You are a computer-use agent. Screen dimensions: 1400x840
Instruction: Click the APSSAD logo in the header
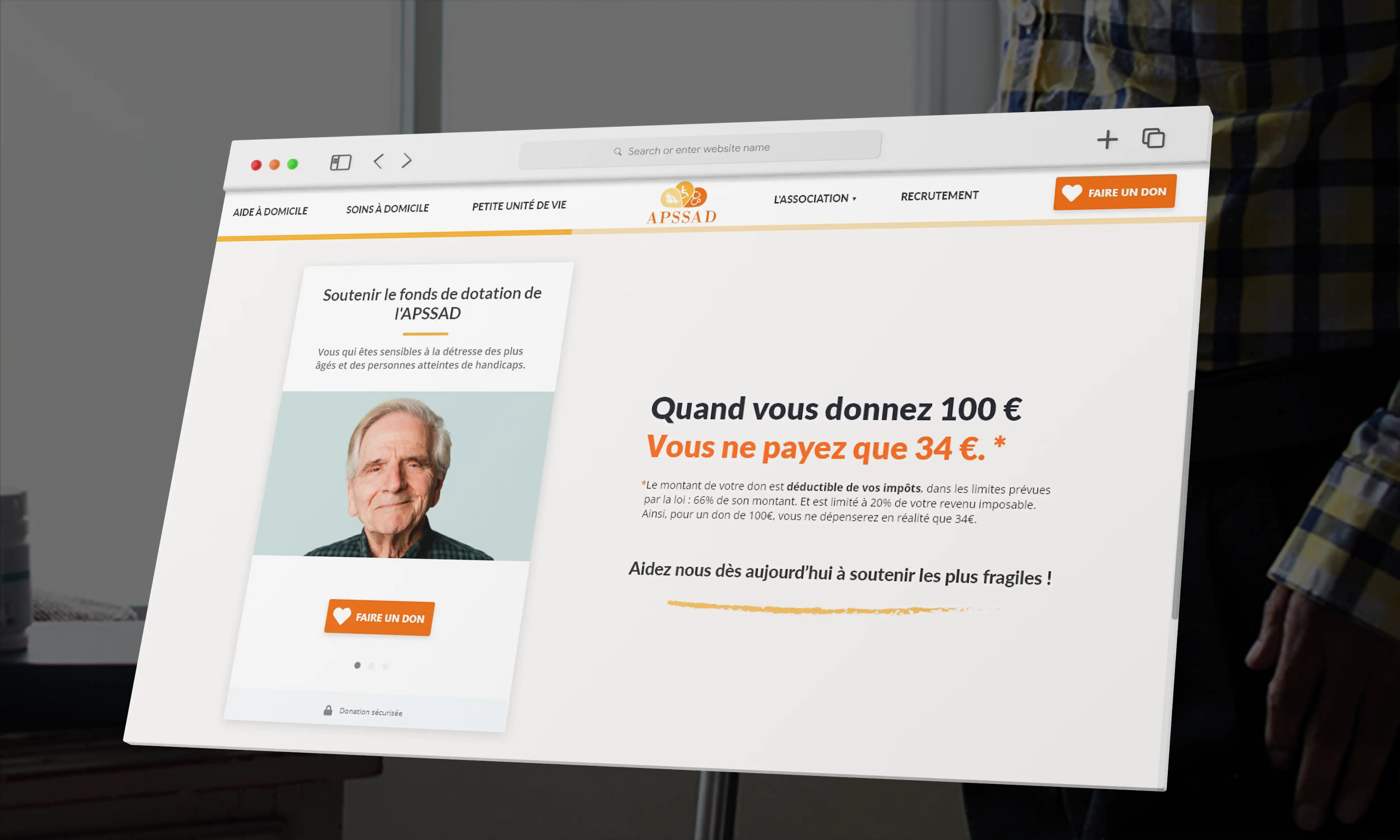click(x=682, y=203)
